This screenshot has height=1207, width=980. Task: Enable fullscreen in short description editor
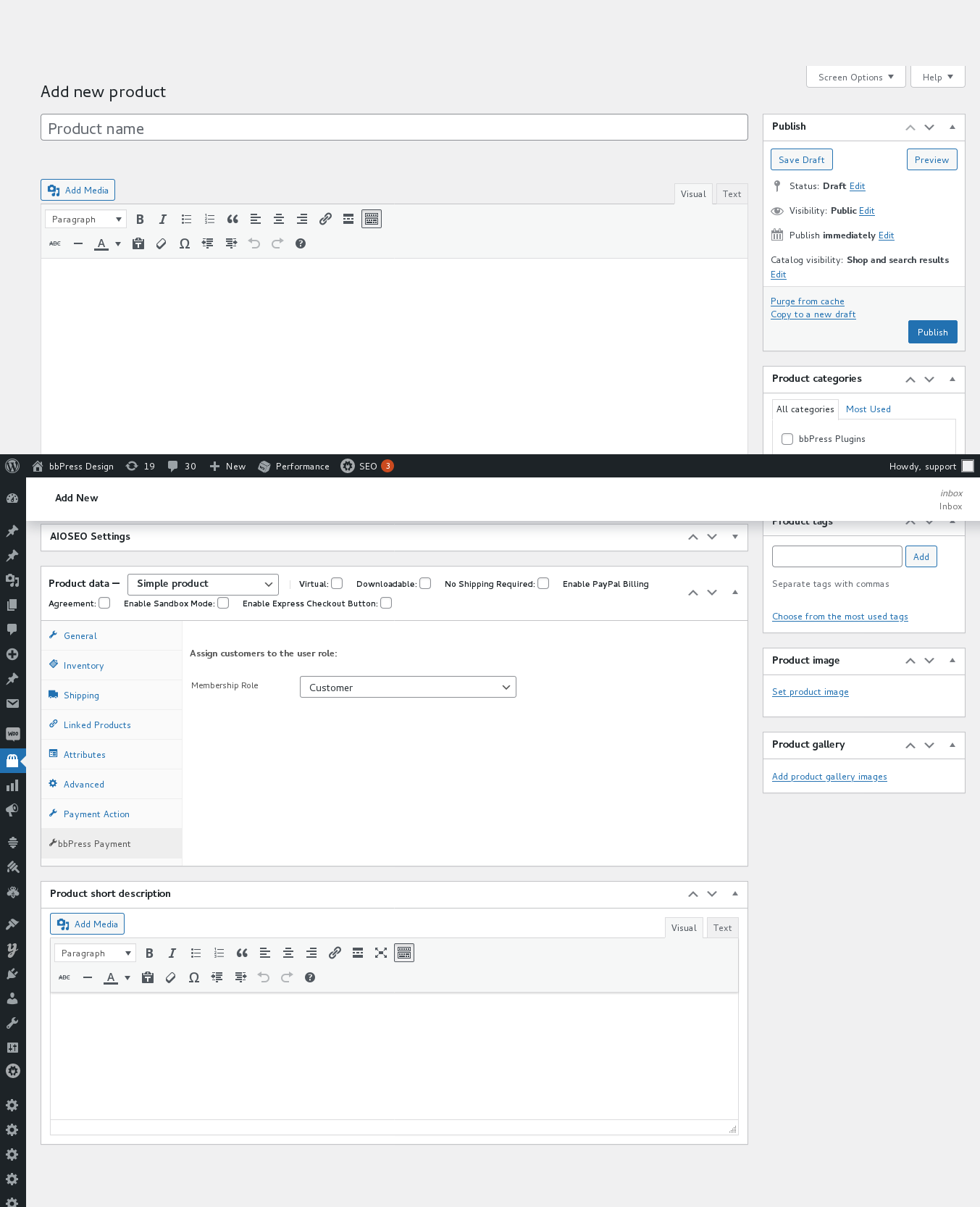pyautogui.click(x=381, y=953)
